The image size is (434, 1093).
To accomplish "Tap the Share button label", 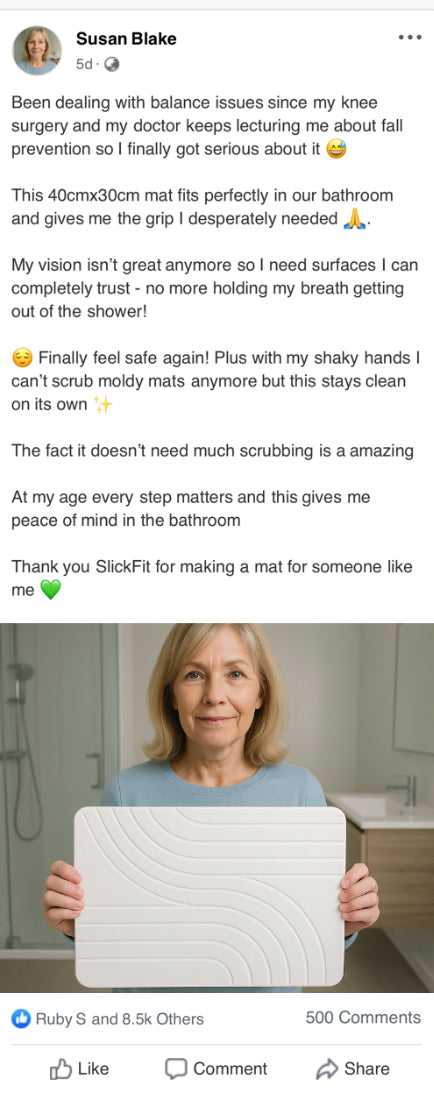I will [366, 1069].
